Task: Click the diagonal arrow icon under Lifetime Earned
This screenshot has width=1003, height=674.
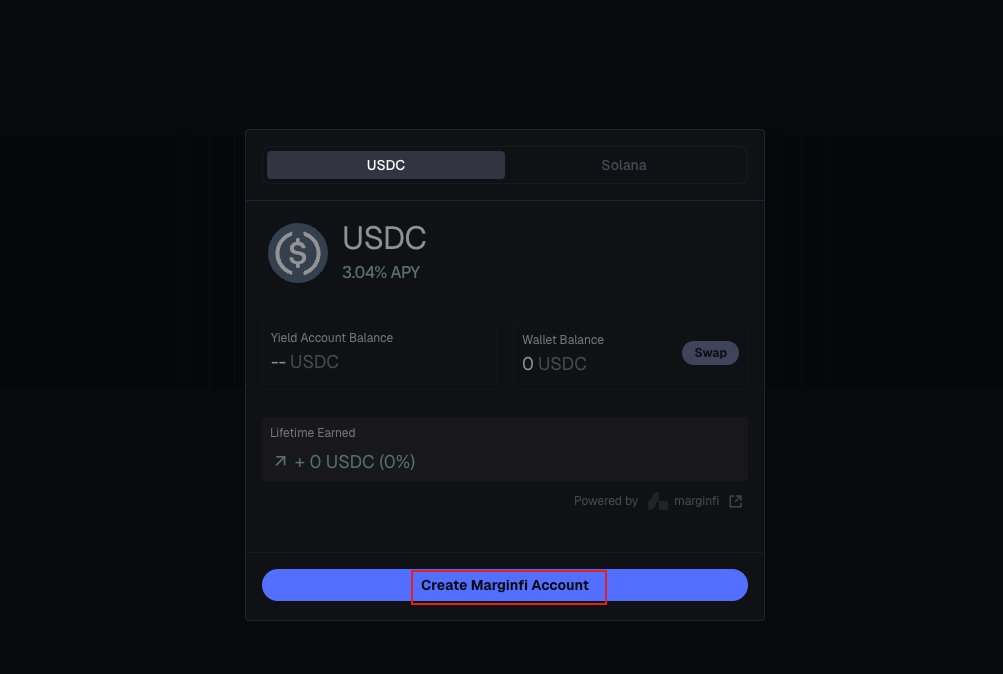Action: [x=280, y=461]
